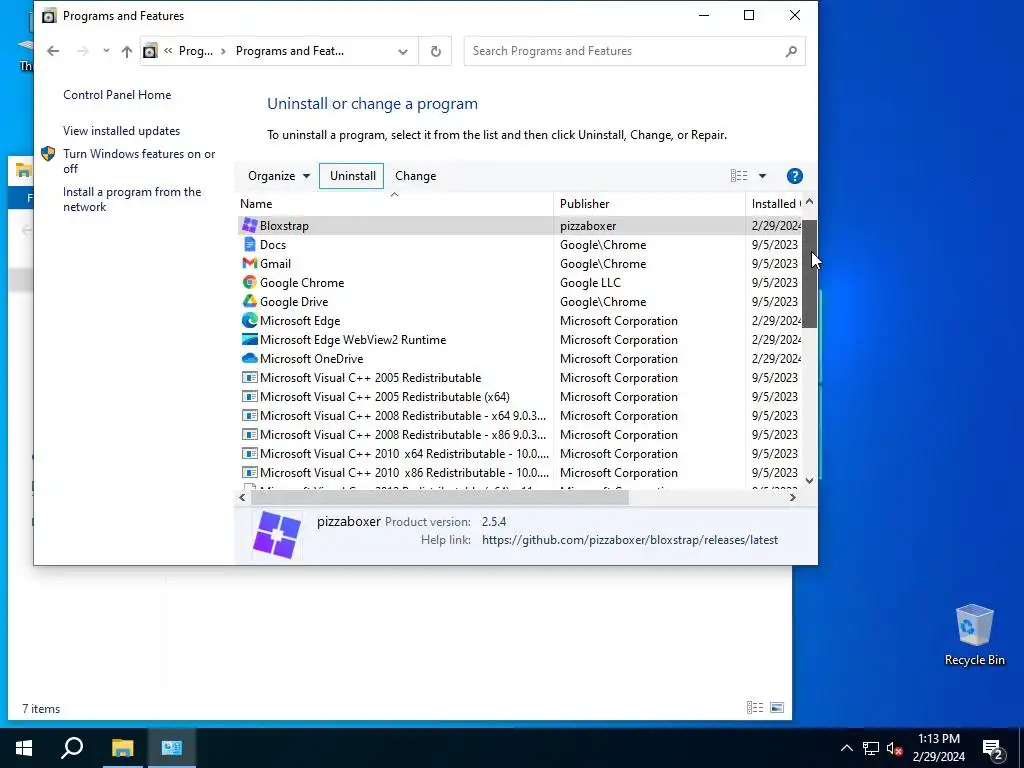
Task: Open Control Panel Home link
Action: pyautogui.click(x=117, y=95)
